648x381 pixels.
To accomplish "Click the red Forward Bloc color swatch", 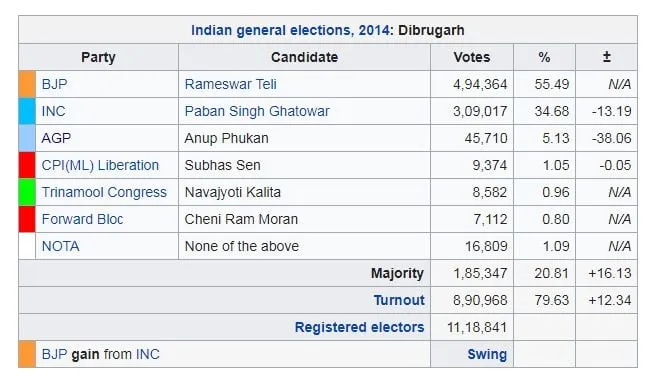I will [27, 219].
